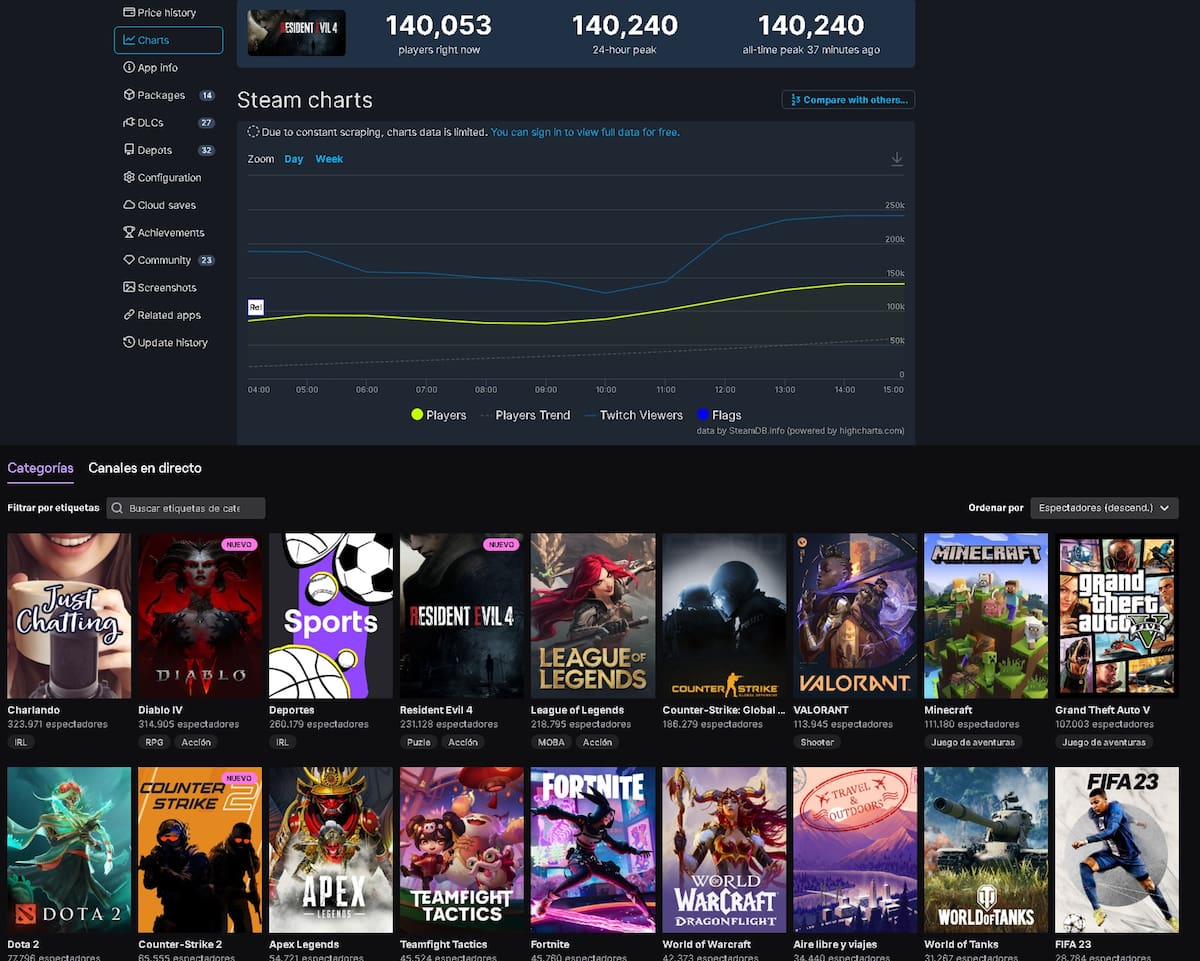Viewport: 1200px width, 961px height.
Task: Click the Acción tag under Resident Evil 4
Action: click(463, 742)
